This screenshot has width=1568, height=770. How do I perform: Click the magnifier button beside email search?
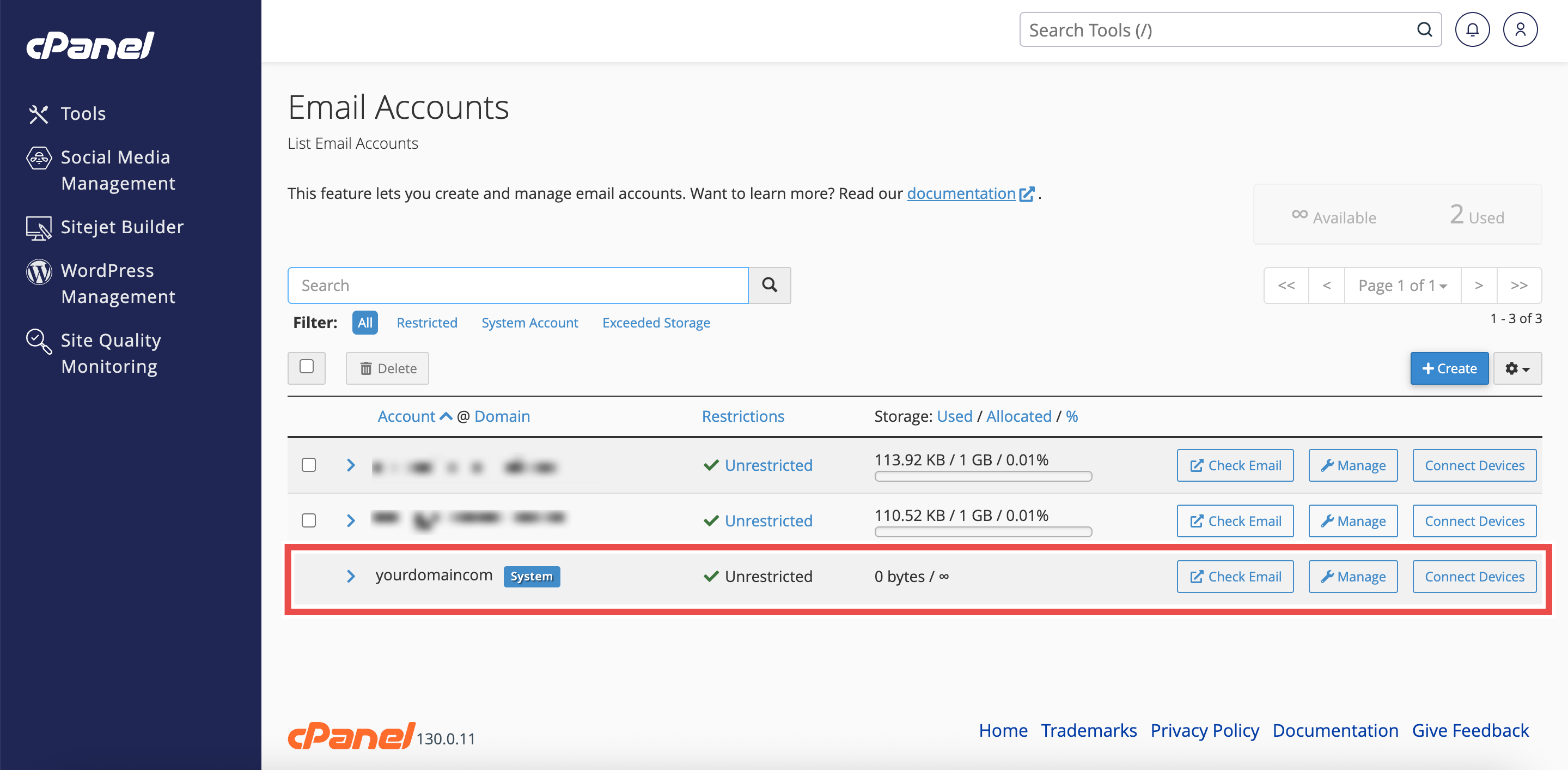(770, 285)
